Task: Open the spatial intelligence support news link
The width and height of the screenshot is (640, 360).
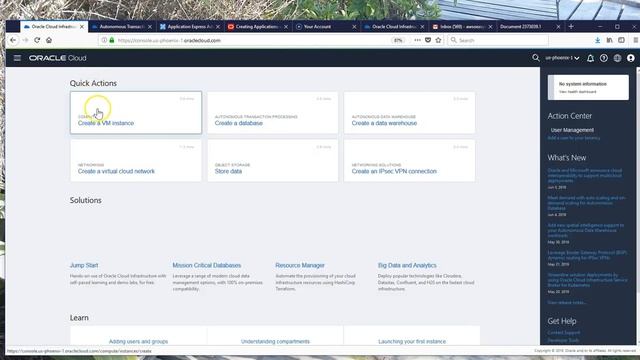Action: (x=585, y=230)
